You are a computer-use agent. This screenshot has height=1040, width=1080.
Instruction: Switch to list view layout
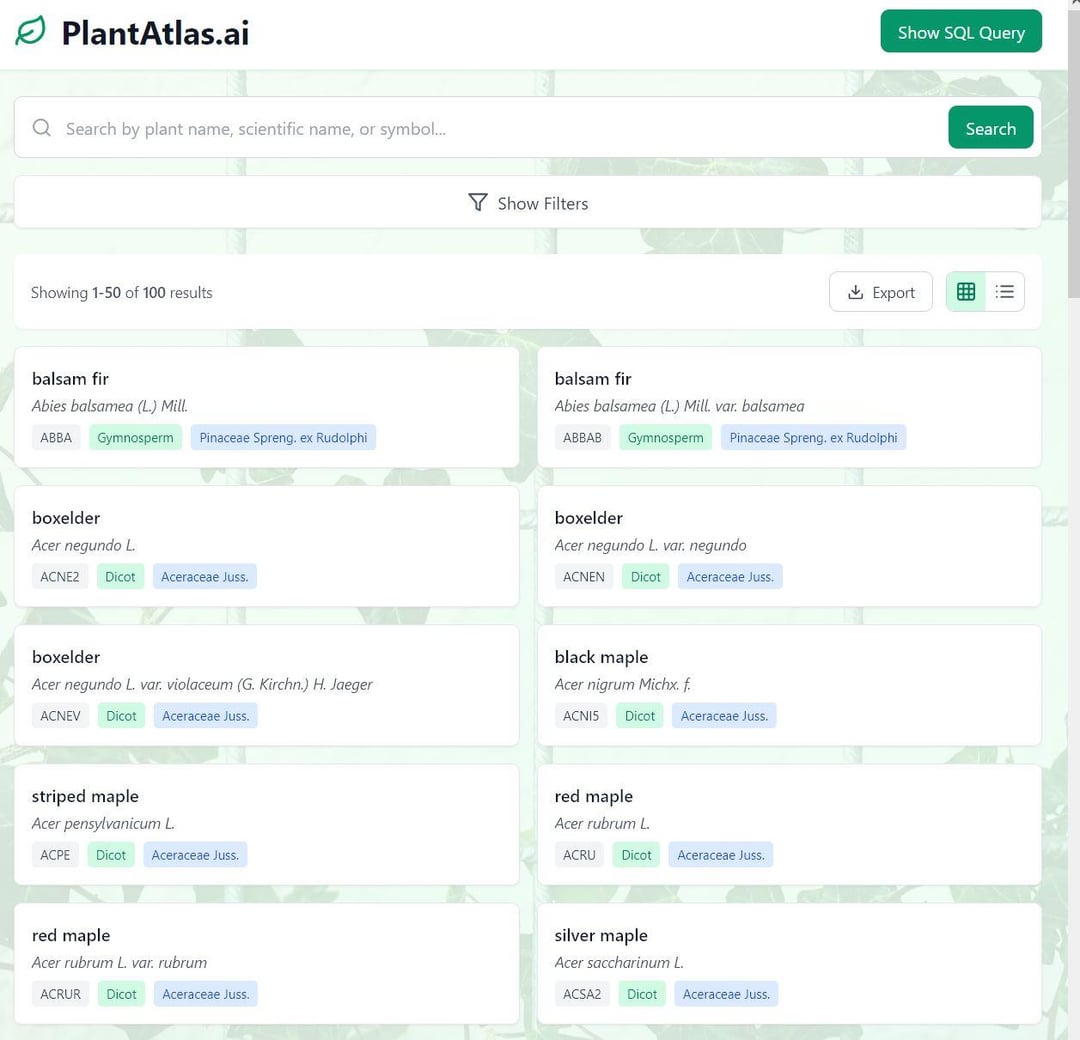click(1004, 292)
